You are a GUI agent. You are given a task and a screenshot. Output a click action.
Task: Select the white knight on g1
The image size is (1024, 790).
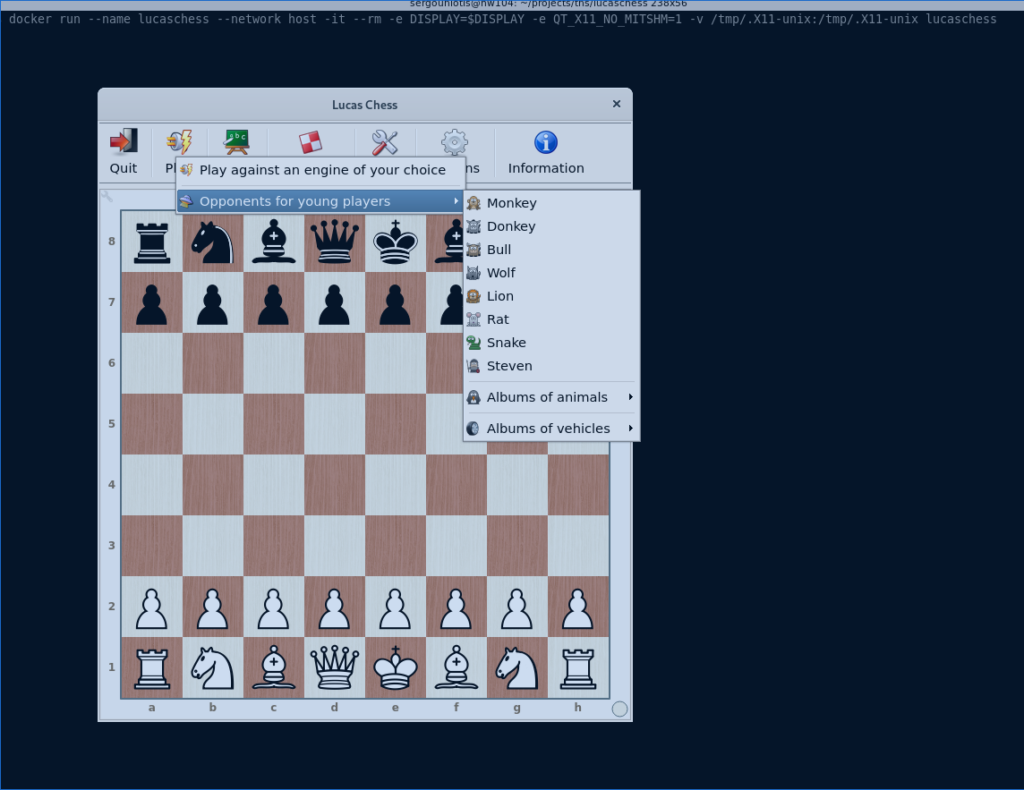pyautogui.click(x=517, y=667)
